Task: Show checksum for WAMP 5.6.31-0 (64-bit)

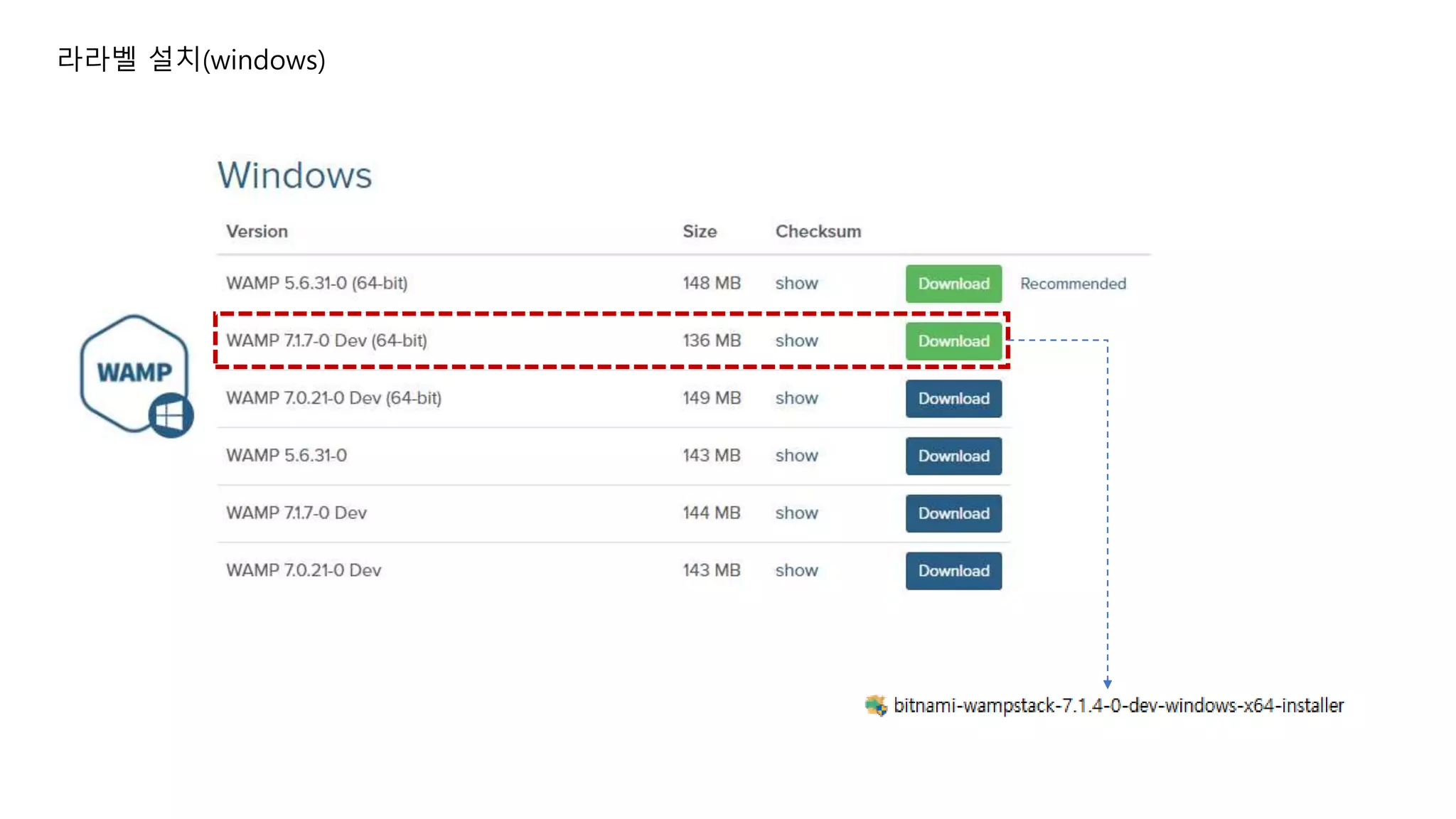Action: [796, 284]
